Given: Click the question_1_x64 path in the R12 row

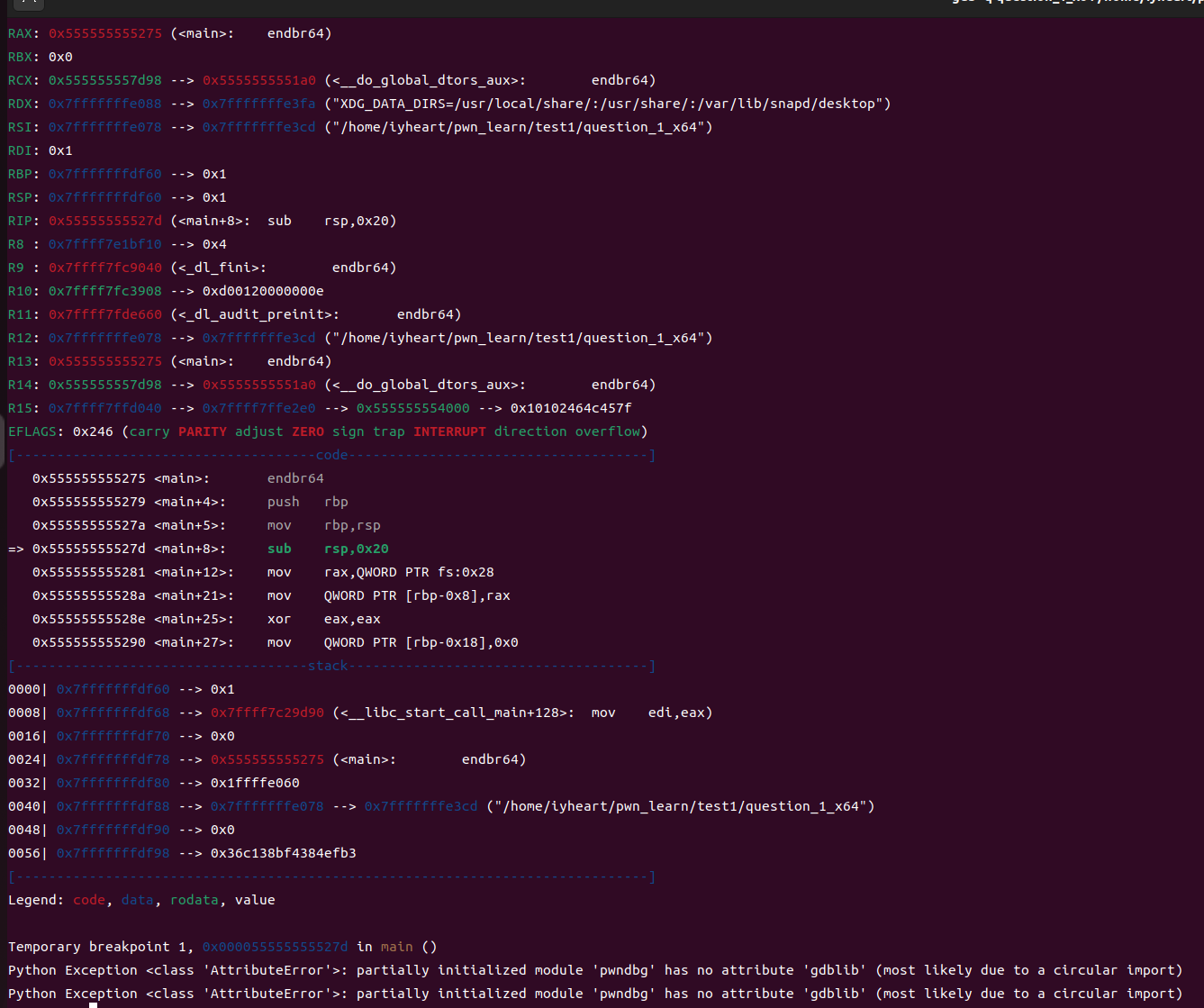Looking at the screenshot, I should click(519, 338).
